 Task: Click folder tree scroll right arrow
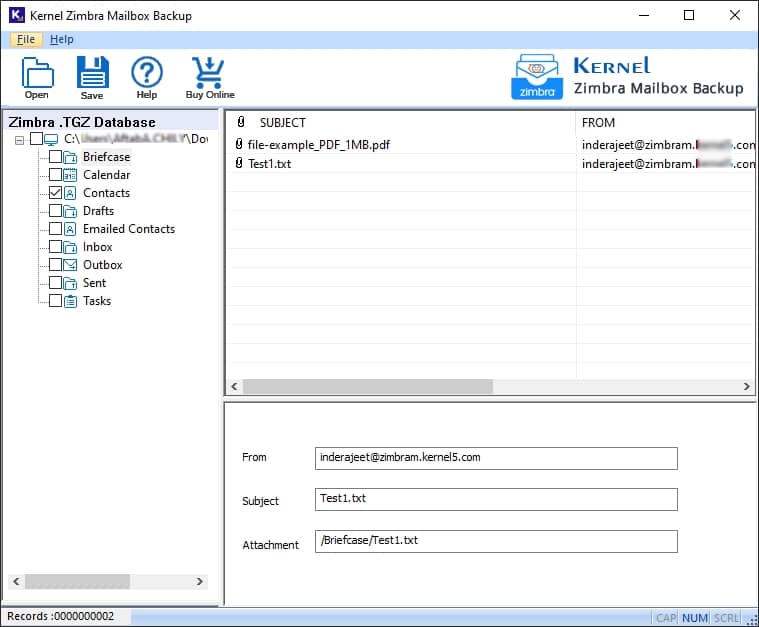(x=199, y=581)
